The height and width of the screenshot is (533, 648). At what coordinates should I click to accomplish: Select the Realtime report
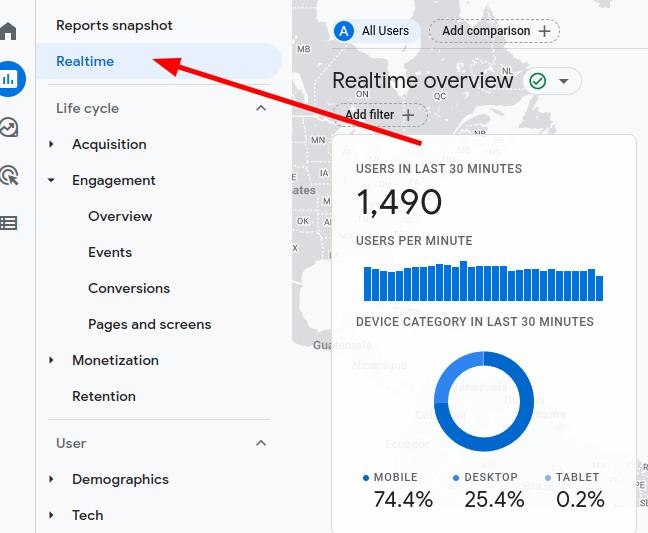click(x=159, y=61)
